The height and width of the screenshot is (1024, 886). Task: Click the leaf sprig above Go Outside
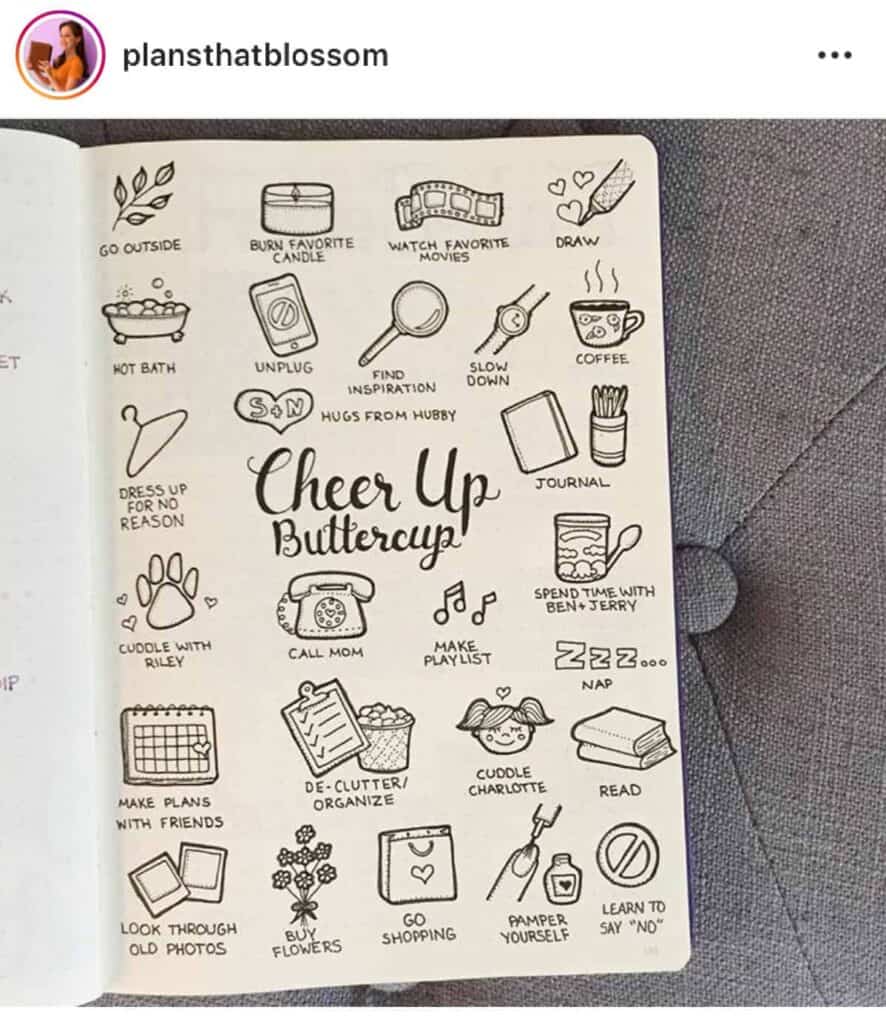point(143,194)
